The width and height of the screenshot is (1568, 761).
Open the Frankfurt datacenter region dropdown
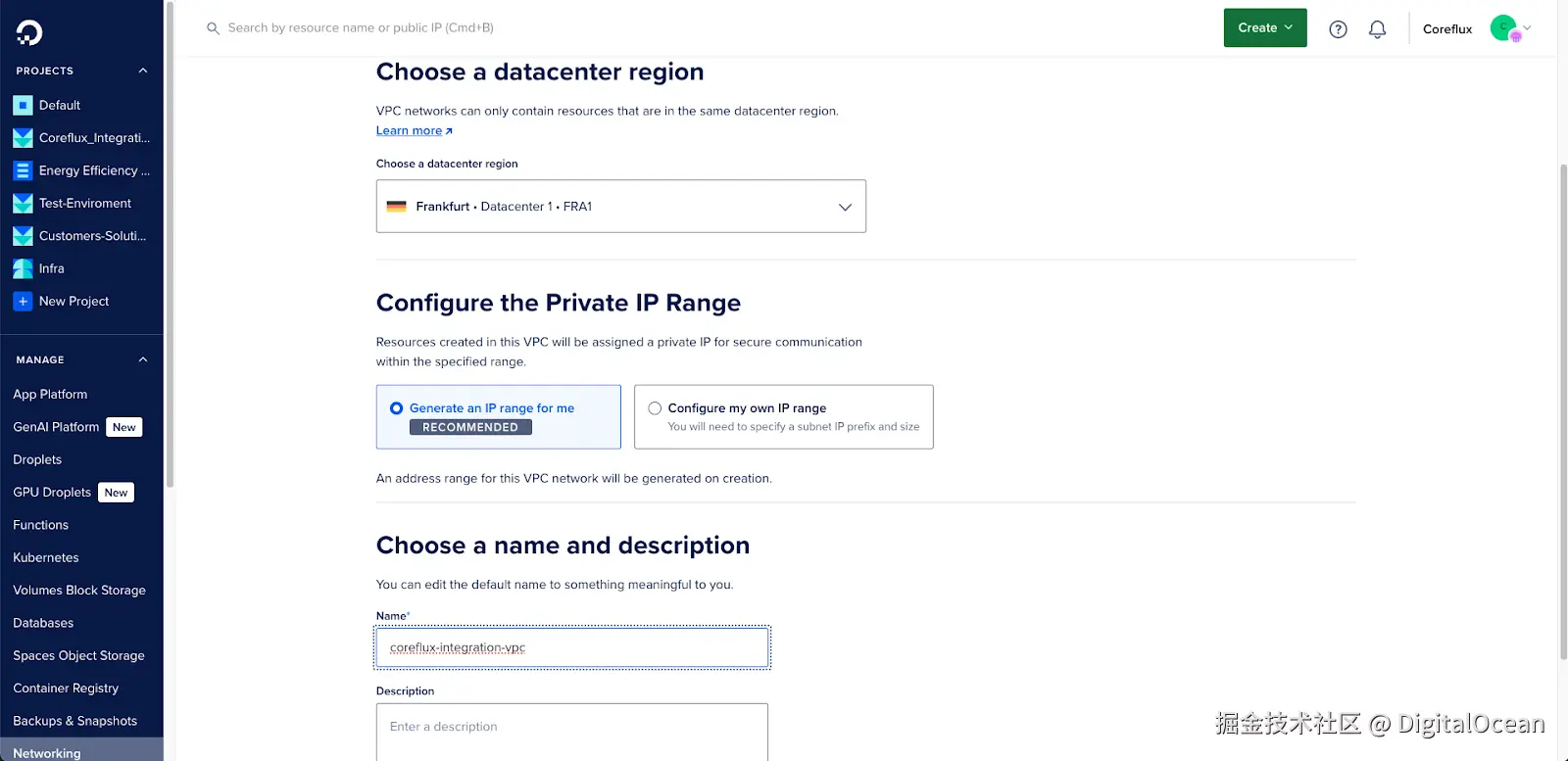(x=620, y=207)
